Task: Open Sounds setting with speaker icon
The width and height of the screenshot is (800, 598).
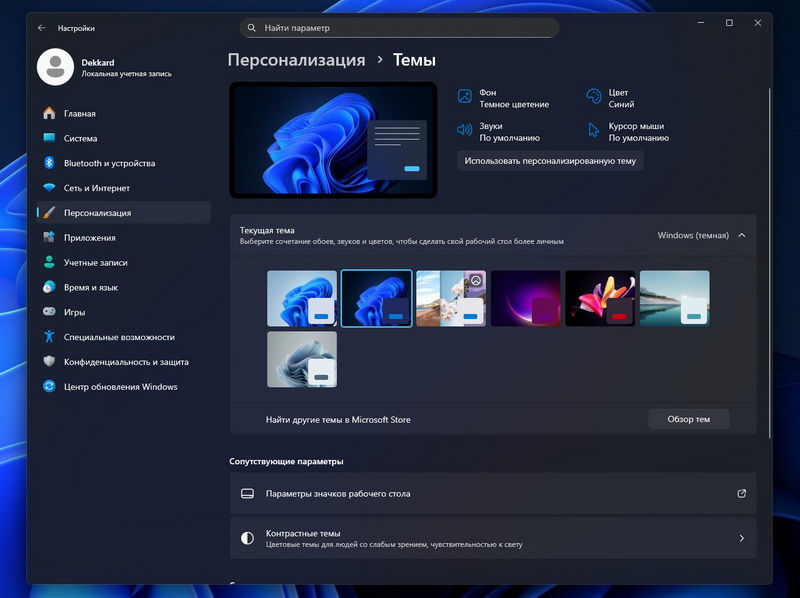Action: click(x=464, y=131)
